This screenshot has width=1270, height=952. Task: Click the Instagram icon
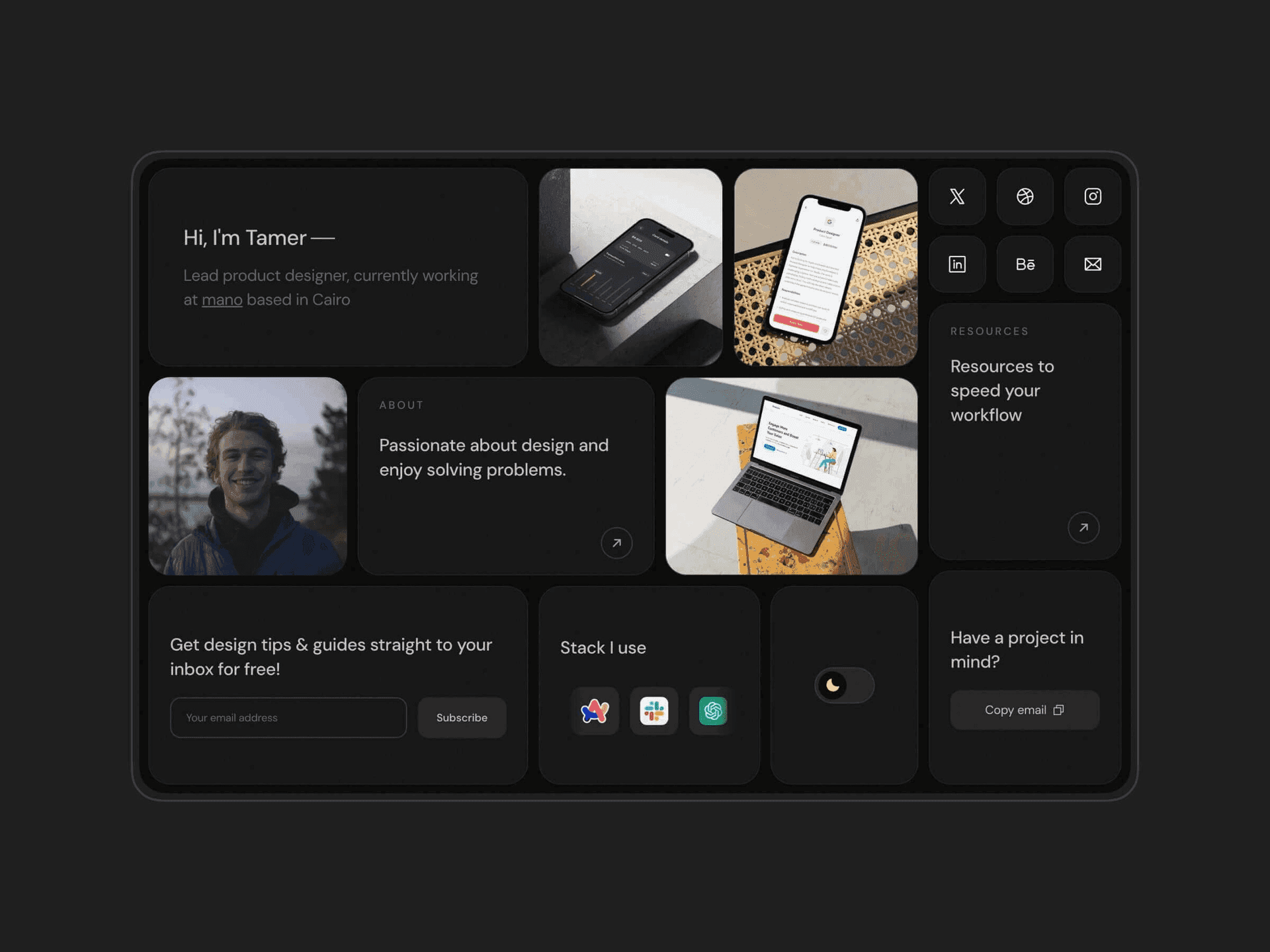(1092, 196)
